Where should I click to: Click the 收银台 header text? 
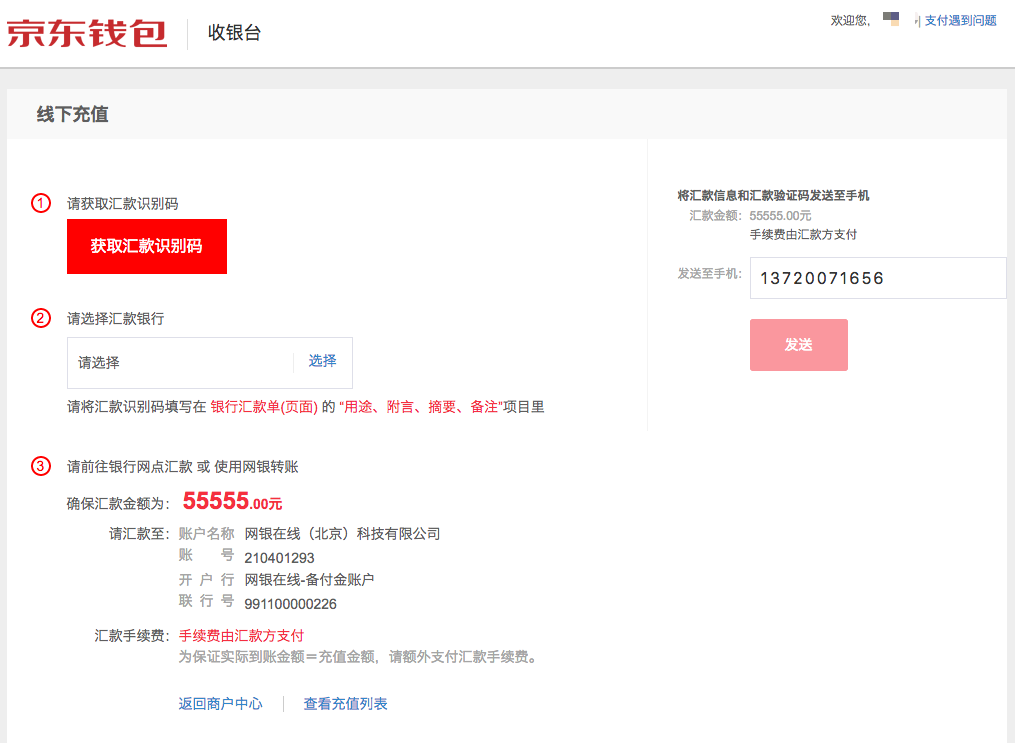[x=234, y=33]
